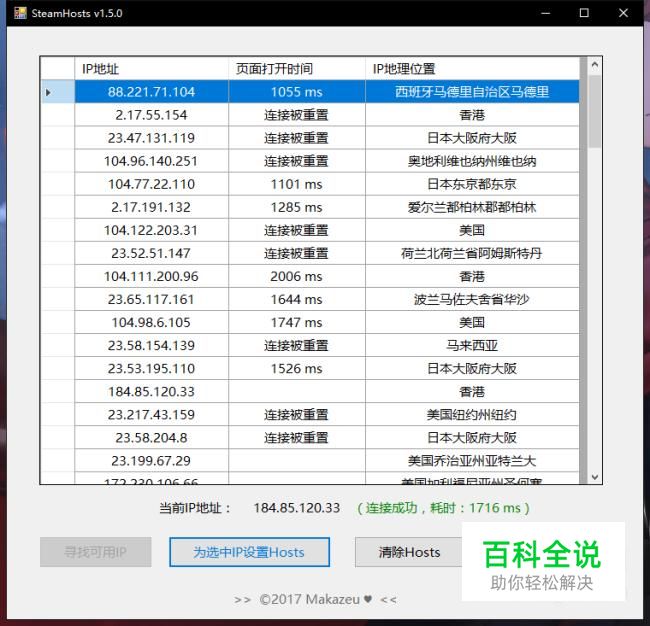Click the green 连接成功 status text
This screenshot has height=626, width=650.
[443, 508]
